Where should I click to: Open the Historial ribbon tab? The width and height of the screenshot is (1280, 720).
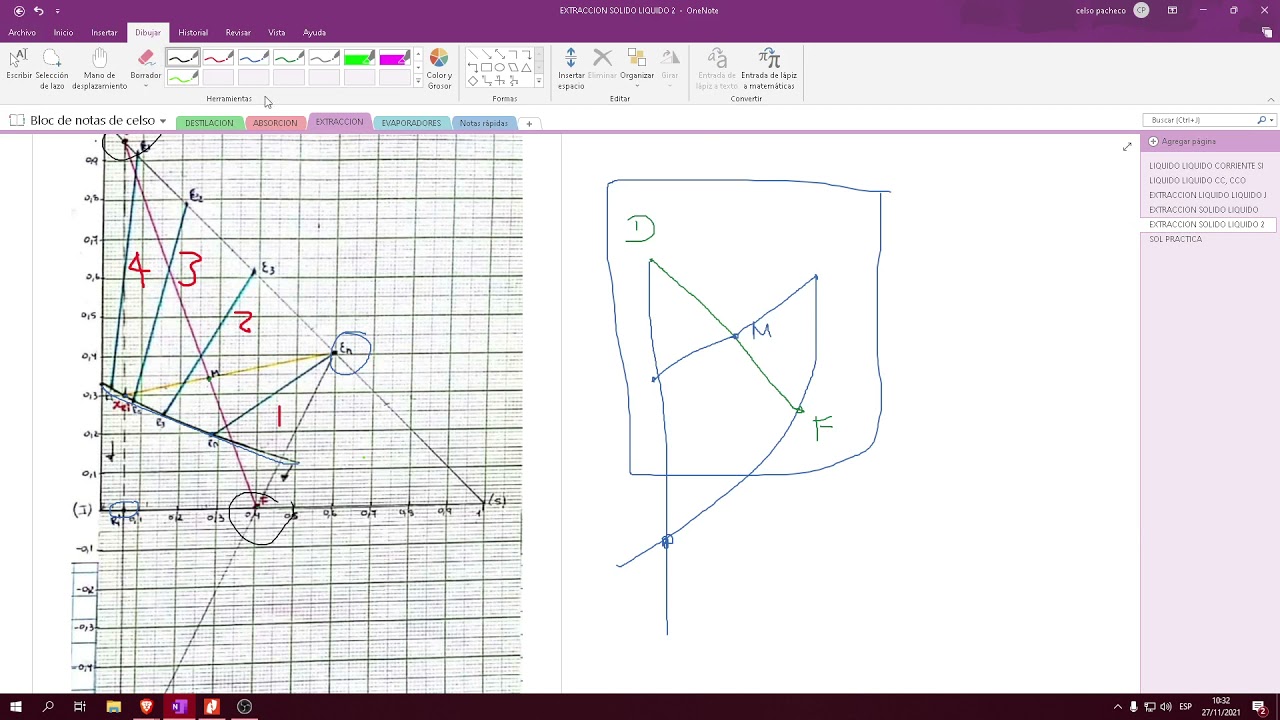193,32
